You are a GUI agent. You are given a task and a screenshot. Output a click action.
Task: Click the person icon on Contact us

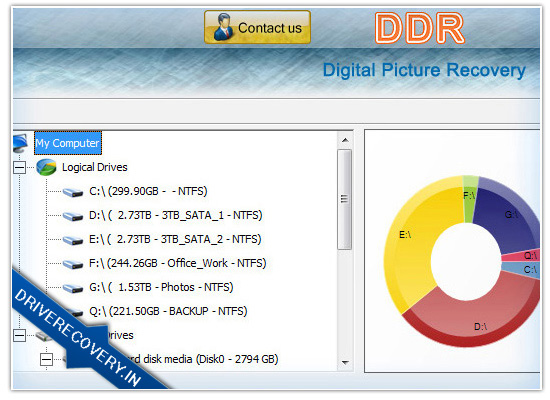coord(223,27)
